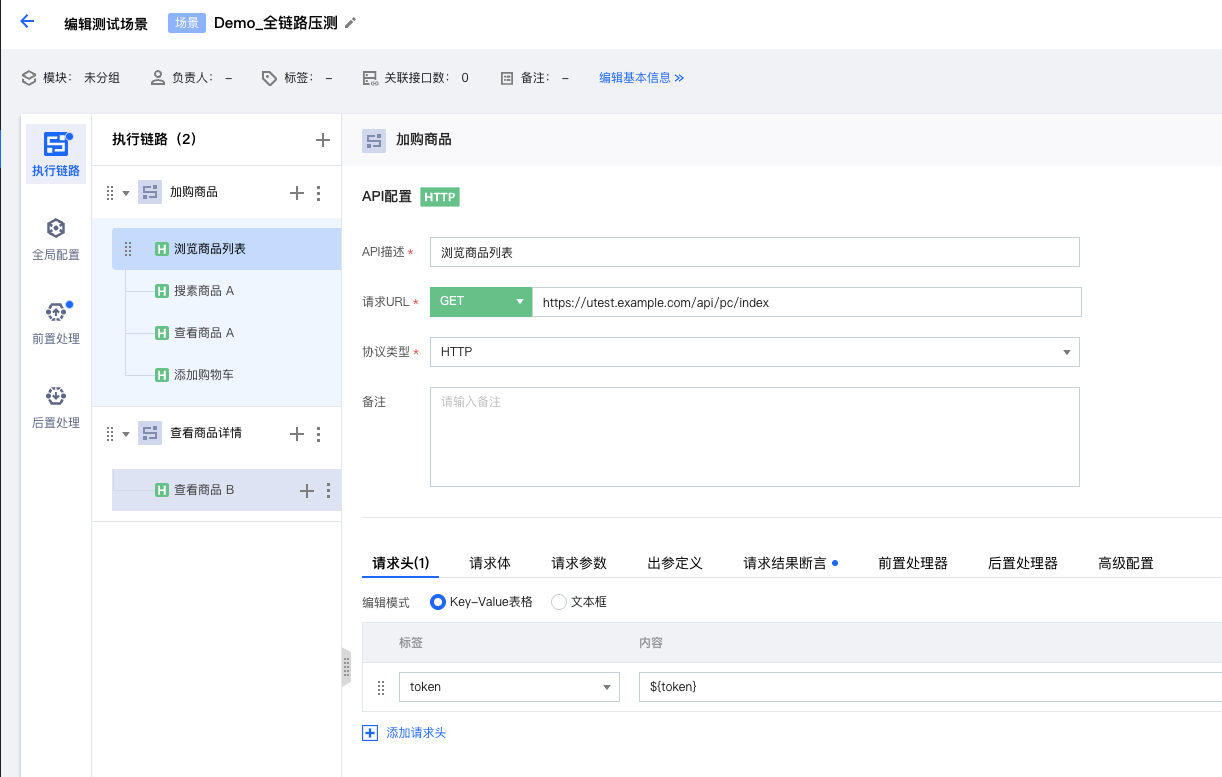Open more options menu for 加购商品 chain
The width and height of the screenshot is (1222, 777).
(318, 193)
